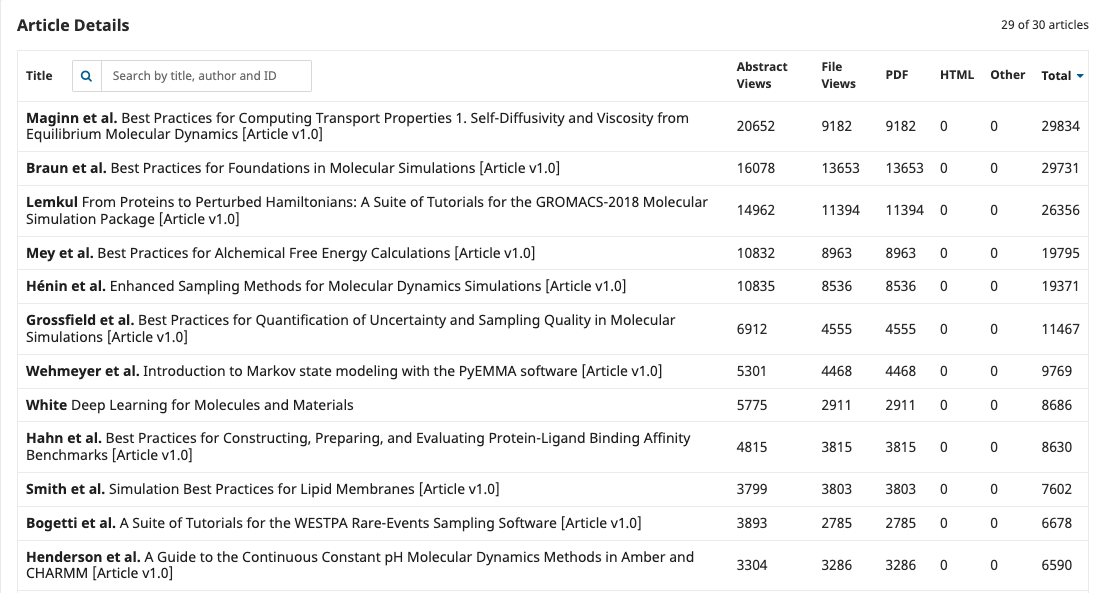Viewport: 1094px width, 593px height.
Task: Open Wehmeyer et al. PyEMMA article
Action: (x=343, y=371)
